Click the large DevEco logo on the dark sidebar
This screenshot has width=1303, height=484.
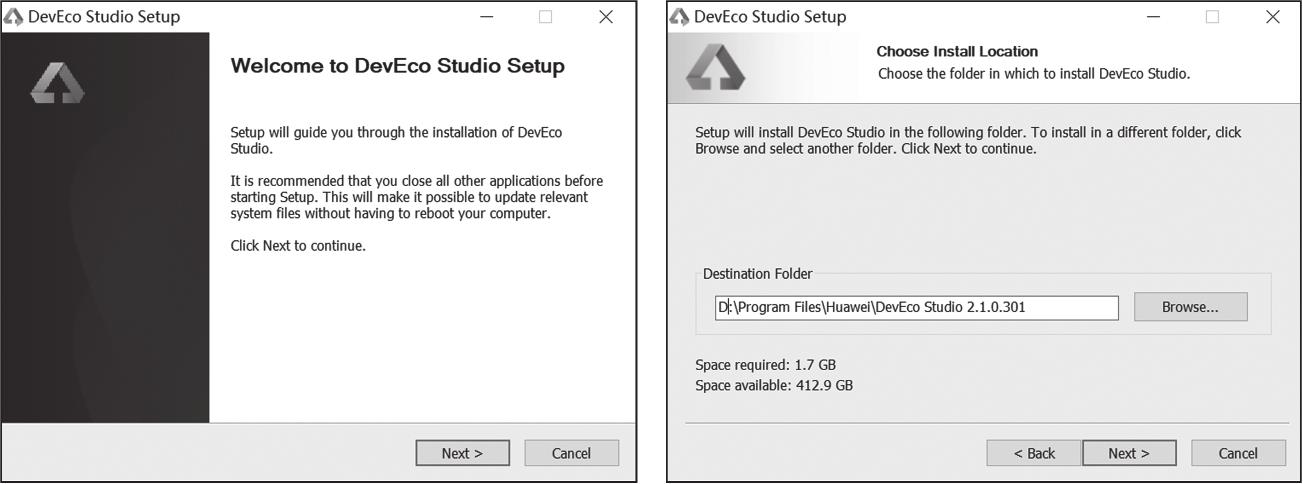point(57,83)
